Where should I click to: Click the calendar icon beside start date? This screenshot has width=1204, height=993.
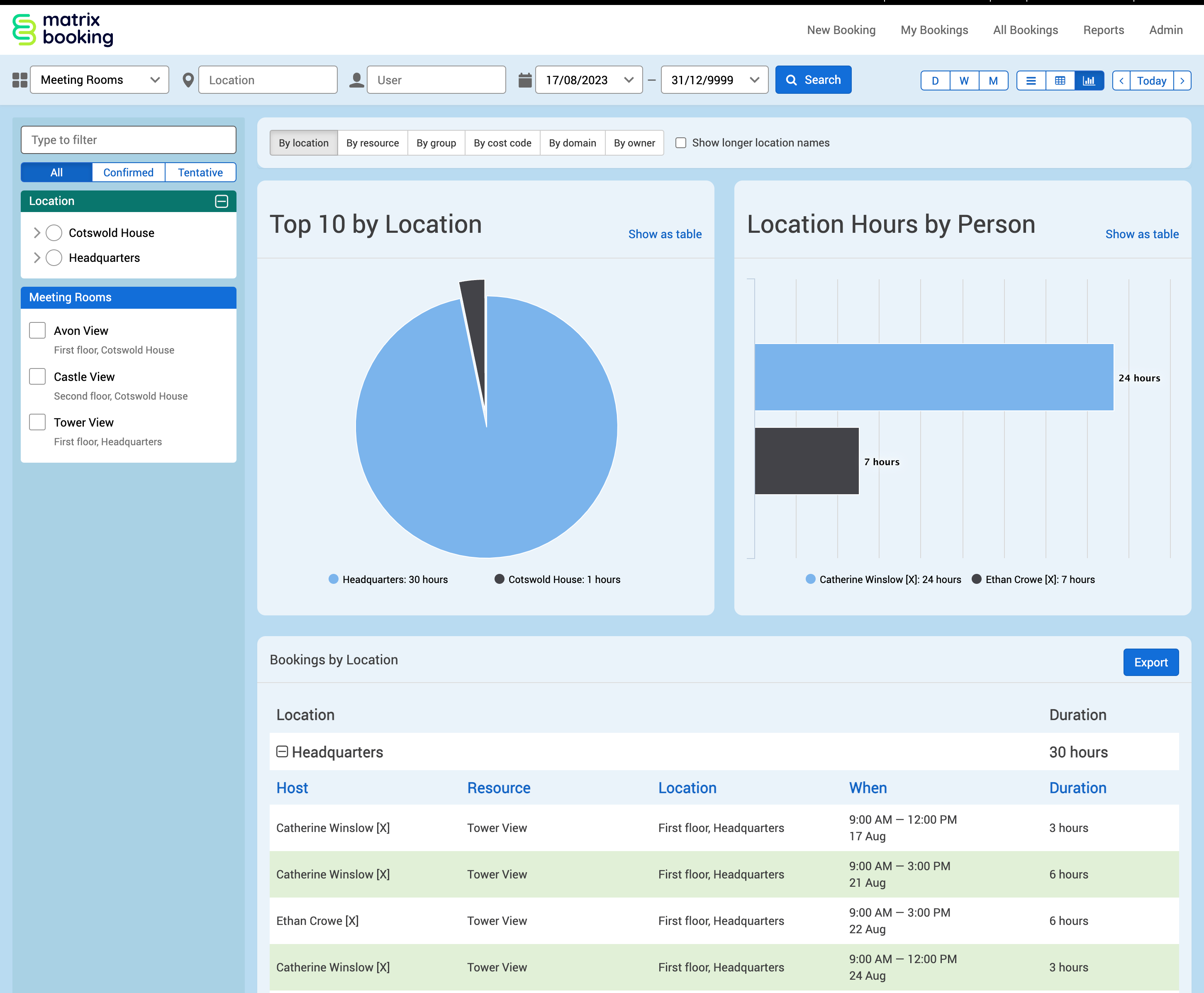click(524, 80)
